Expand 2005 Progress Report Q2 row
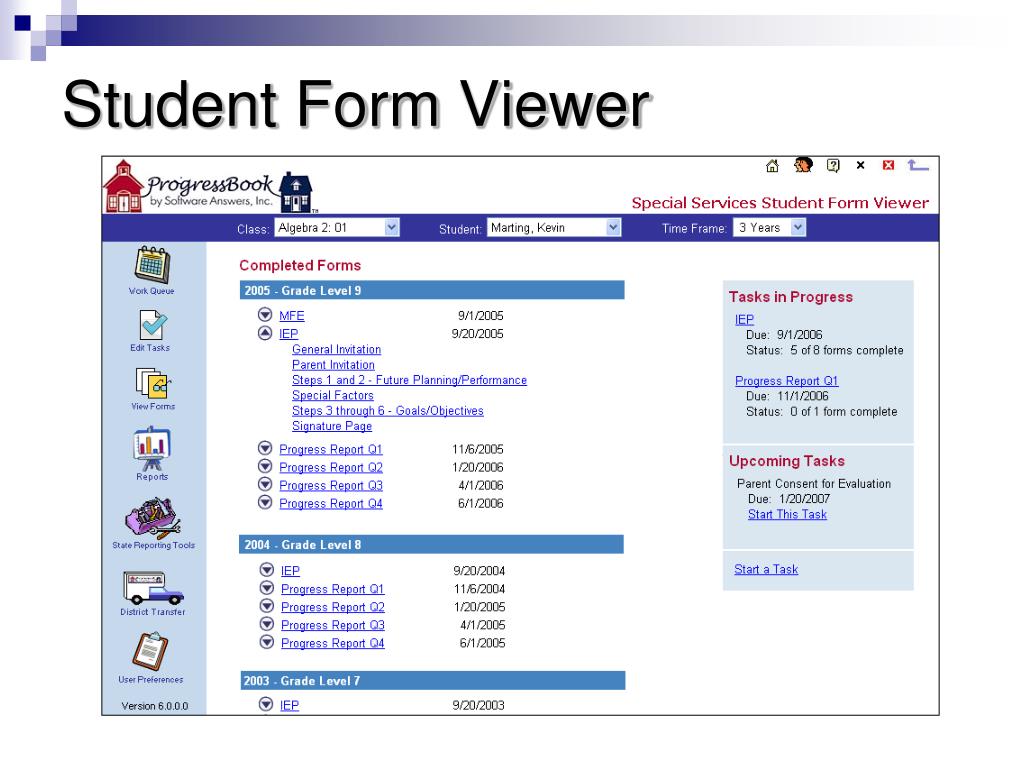Image resolution: width=1024 pixels, height=768 pixels. click(x=264, y=466)
